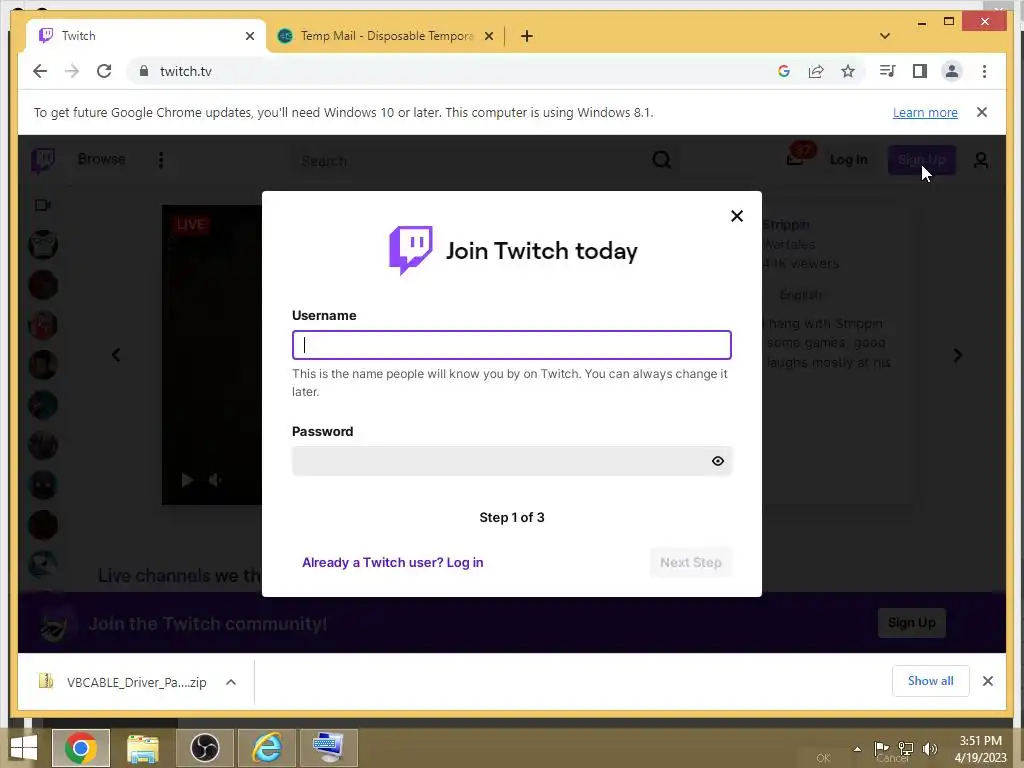Reload the current page
The width and height of the screenshot is (1024, 768).
pyautogui.click(x=104, y=71)
